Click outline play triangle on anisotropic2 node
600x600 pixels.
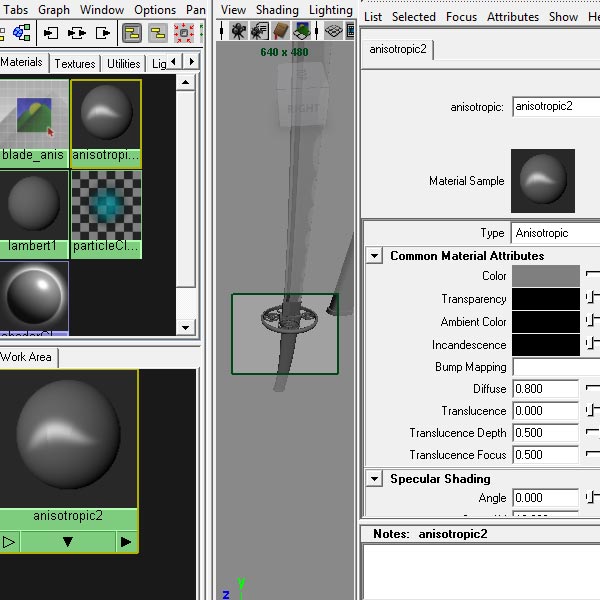[x=8, y=542]
